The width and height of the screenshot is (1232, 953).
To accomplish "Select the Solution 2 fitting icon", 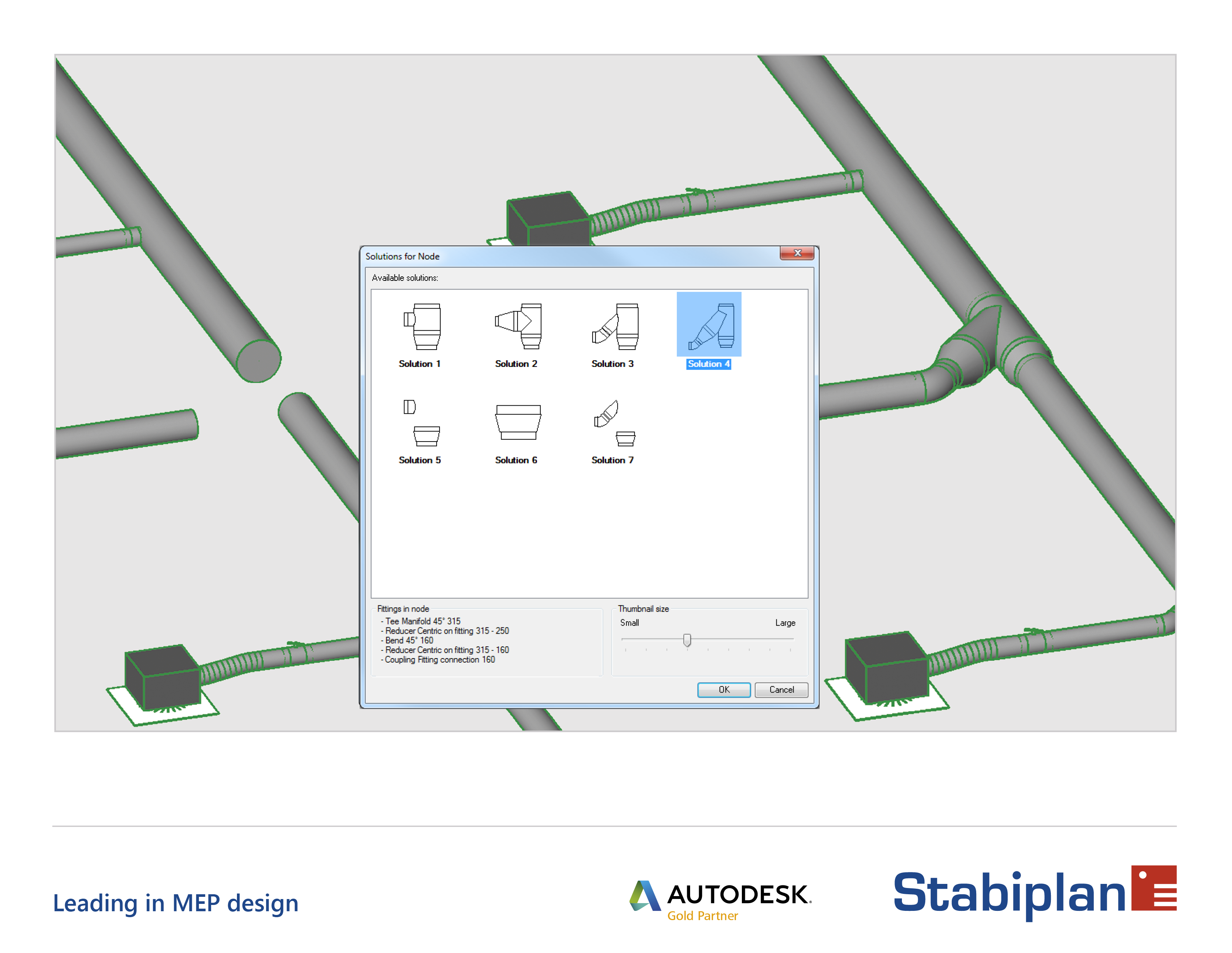I will (x=518, y=327).
